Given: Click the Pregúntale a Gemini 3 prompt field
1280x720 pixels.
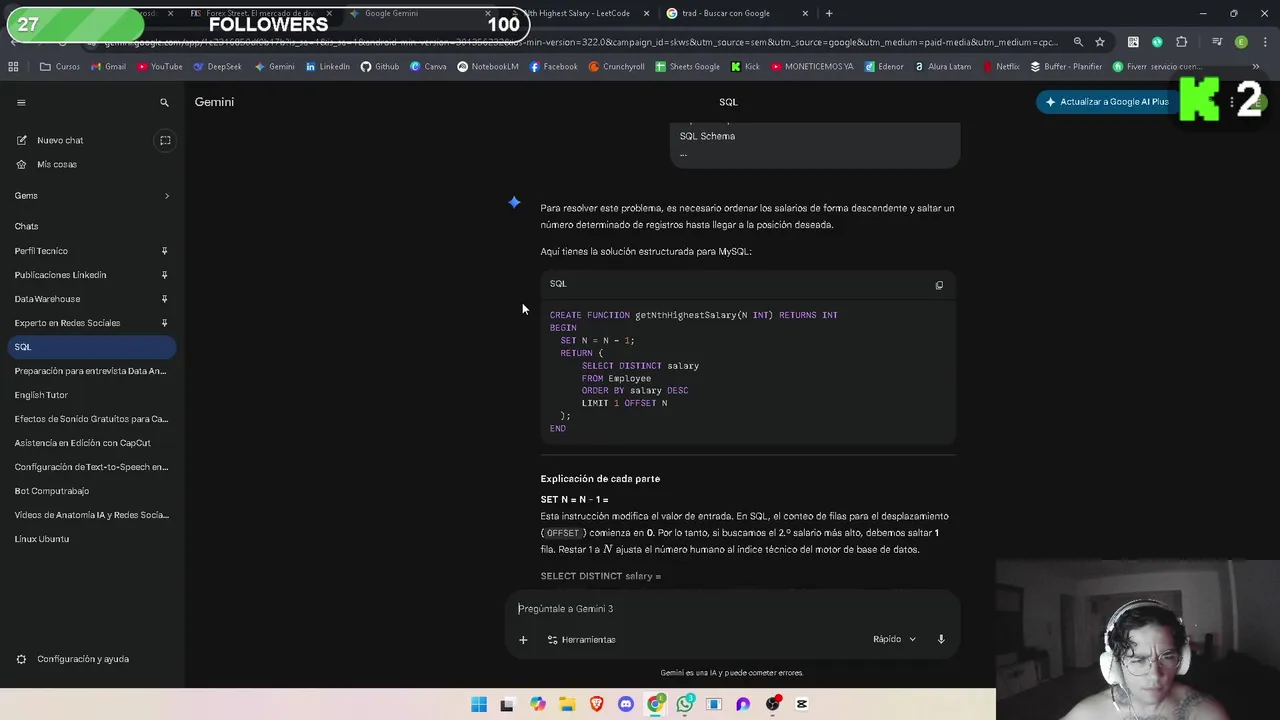Looking at the screenshot, I should click(732, 609).
